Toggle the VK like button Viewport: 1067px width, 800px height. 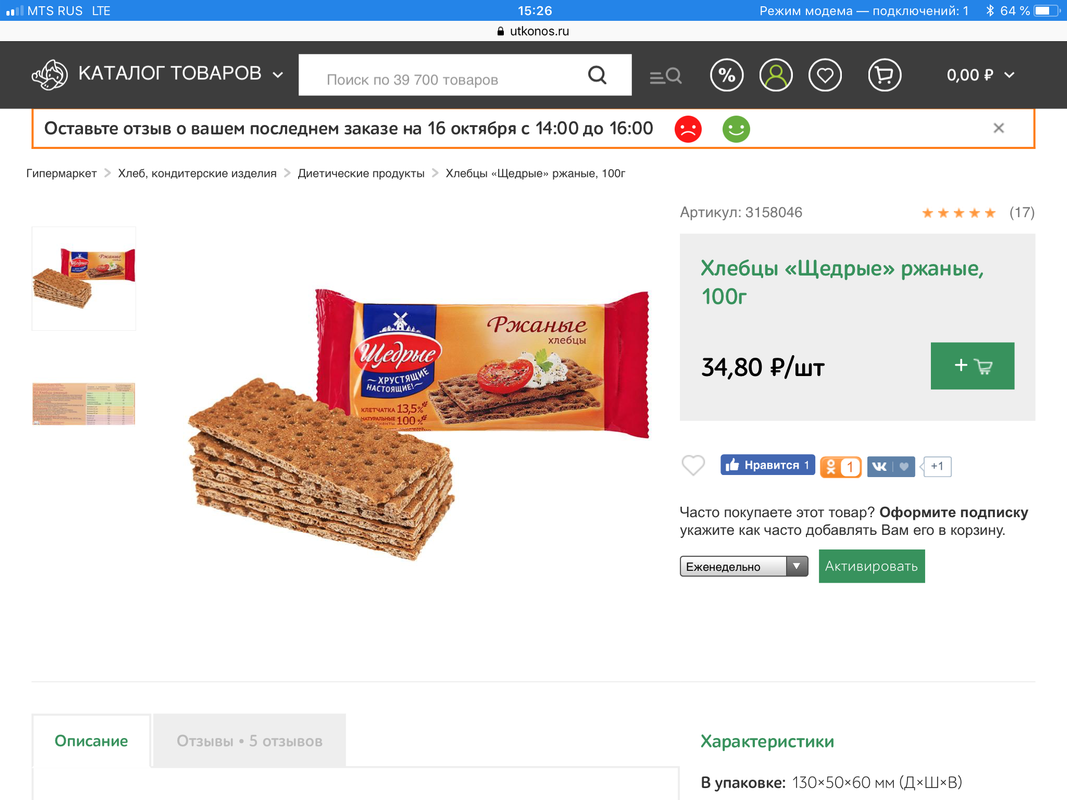891,467
